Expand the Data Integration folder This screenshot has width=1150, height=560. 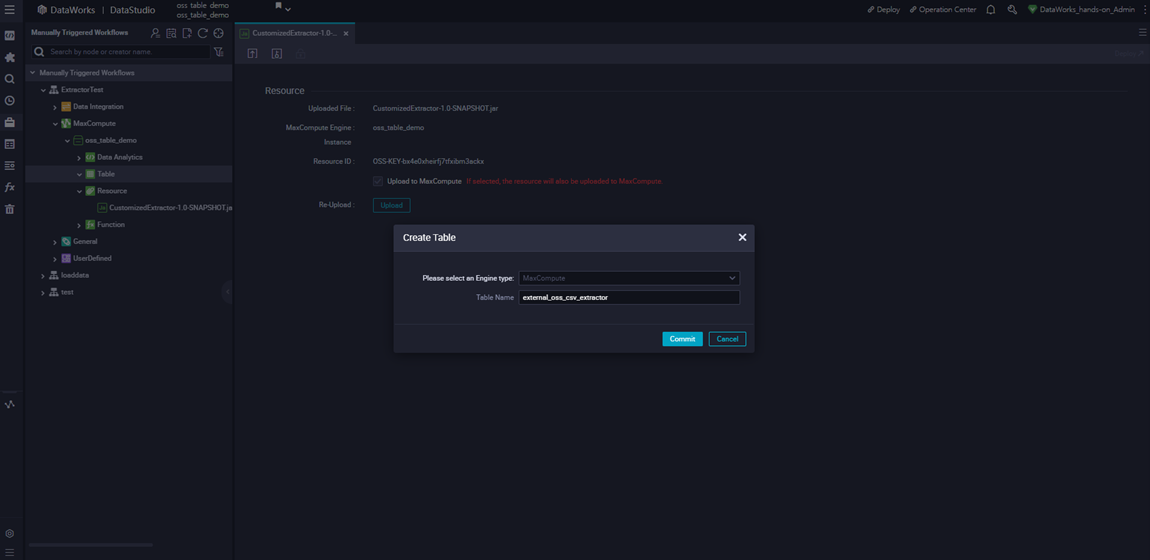[x=55, y=107]
